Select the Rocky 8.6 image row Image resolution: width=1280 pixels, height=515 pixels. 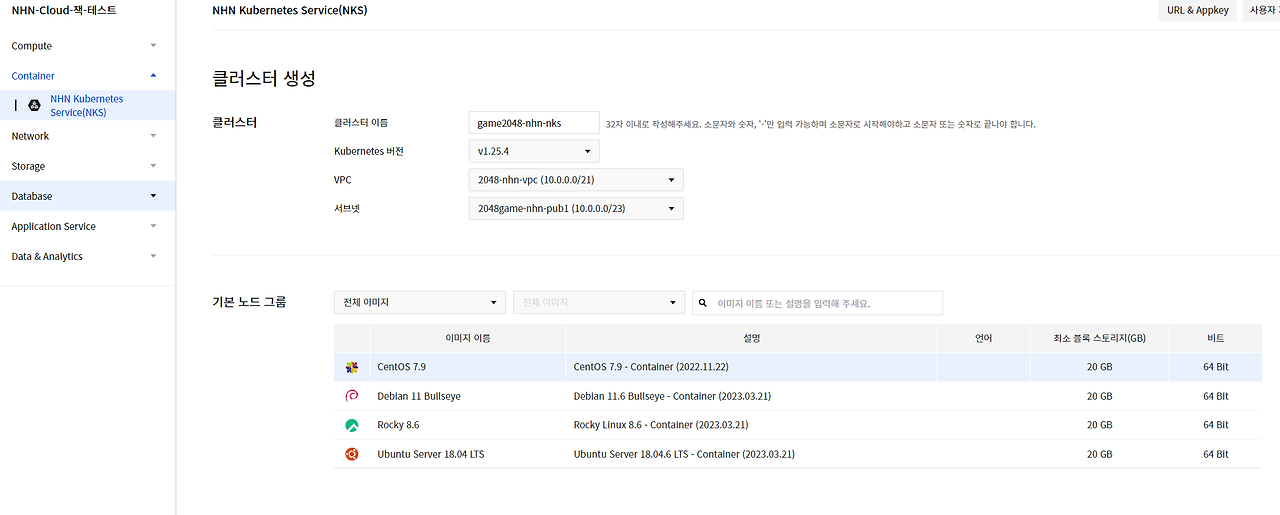(798, 425)
